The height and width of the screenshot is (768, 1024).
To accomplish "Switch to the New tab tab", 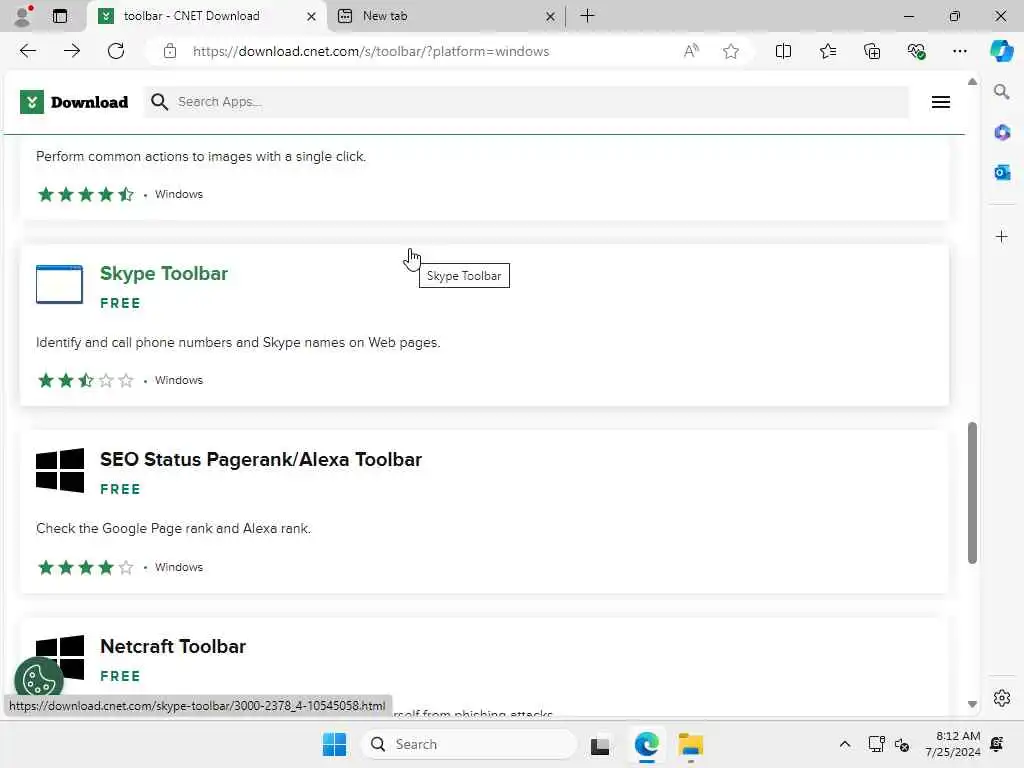I will pyautogui.click(x=446, y=16).
